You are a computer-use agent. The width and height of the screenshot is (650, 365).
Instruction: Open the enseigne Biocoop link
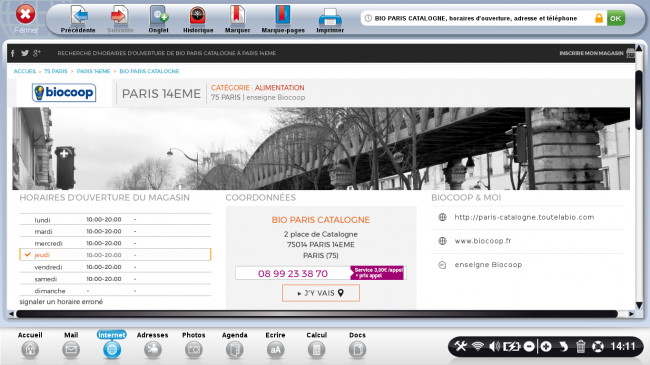coord(488,265)
